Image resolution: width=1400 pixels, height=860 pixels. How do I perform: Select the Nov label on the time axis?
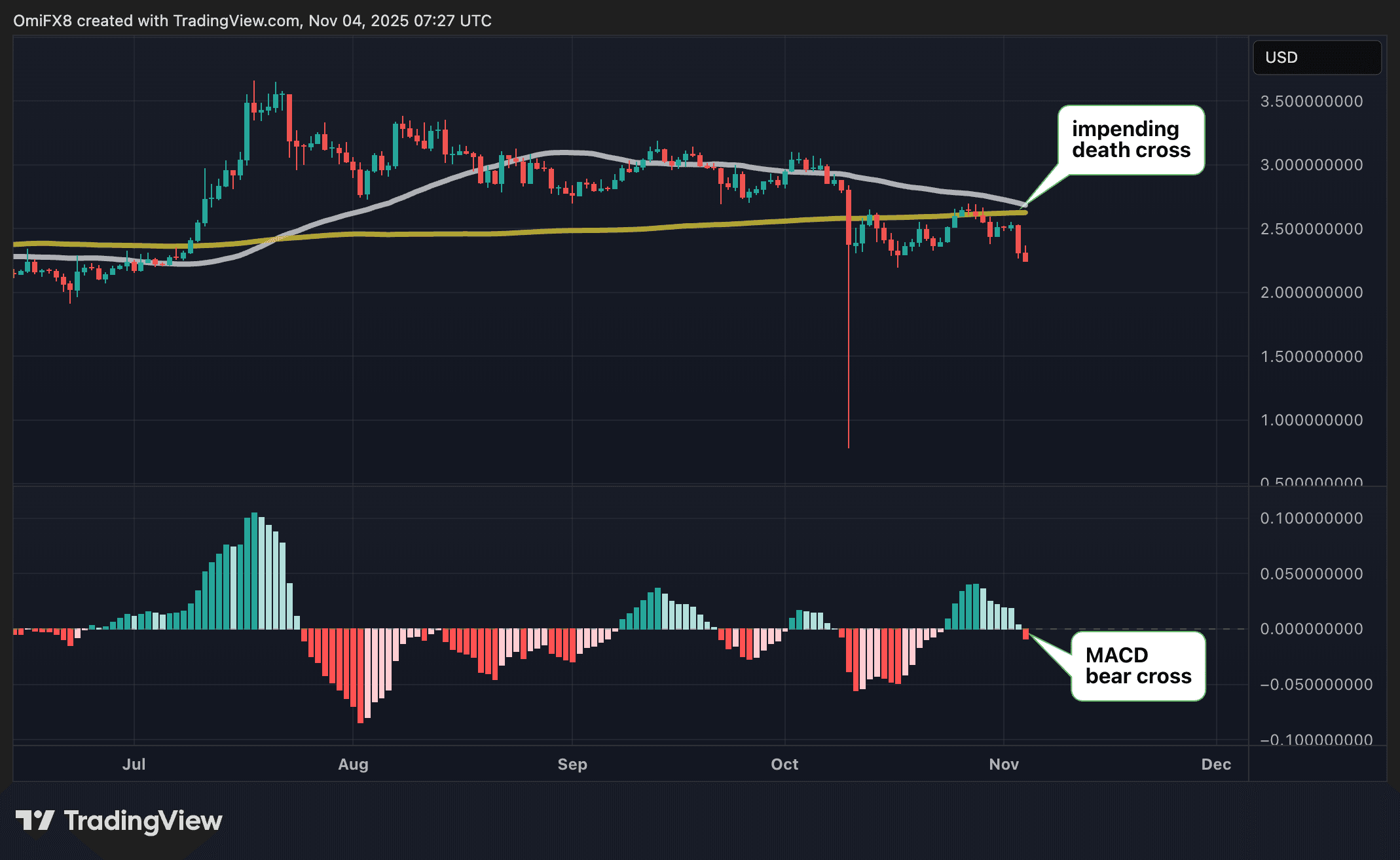coord(1004,764)
